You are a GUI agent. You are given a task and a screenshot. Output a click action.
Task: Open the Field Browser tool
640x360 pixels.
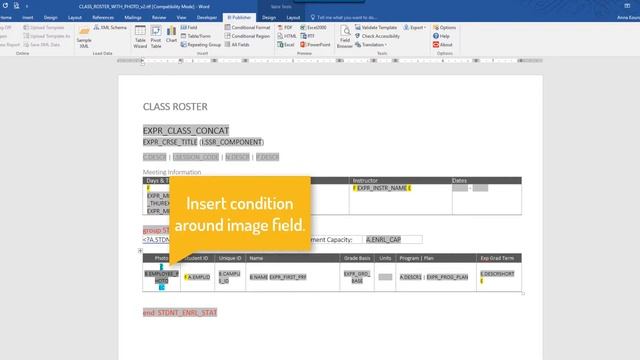[x=344, y=37]
